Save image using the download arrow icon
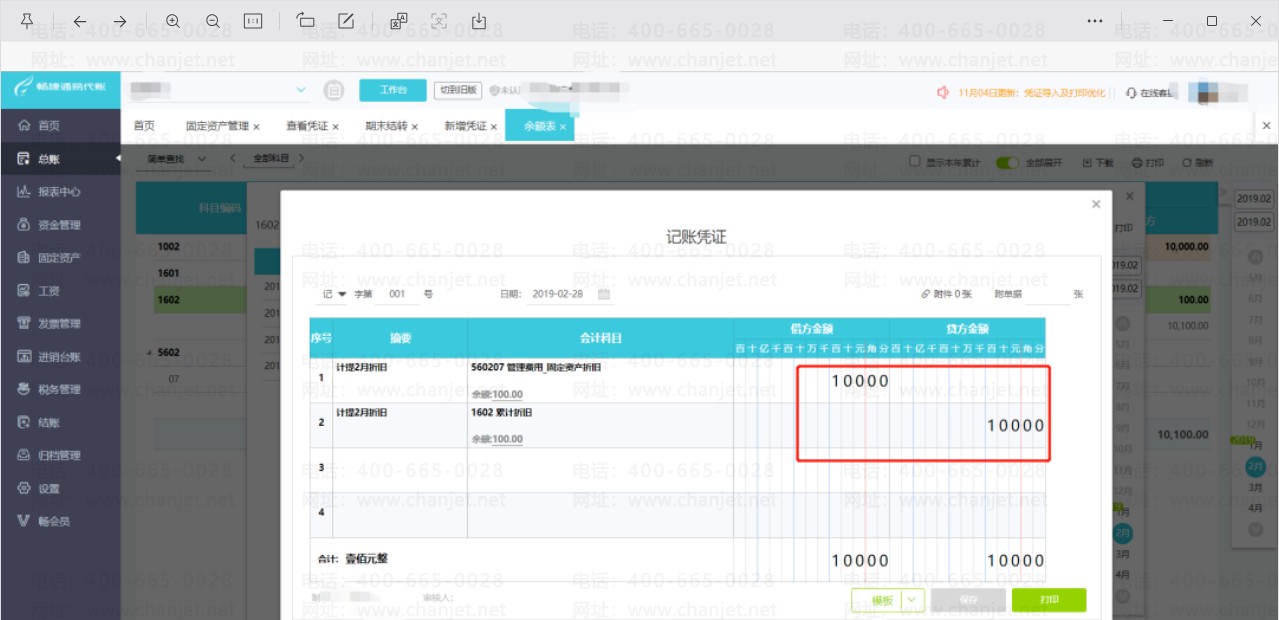This screenshot has height=620, width=1279. click(x=479, y=21)
